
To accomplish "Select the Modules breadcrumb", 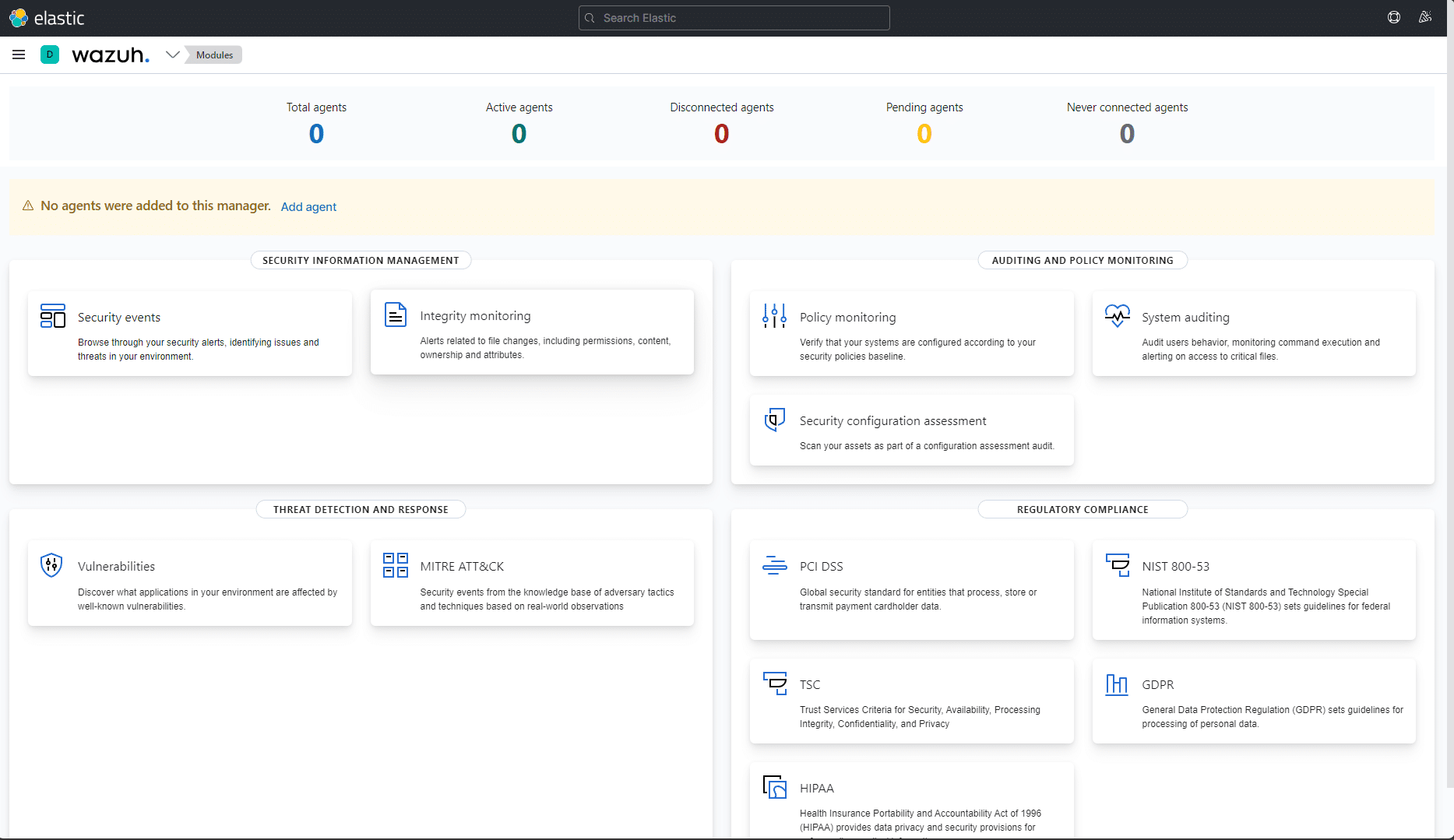I will pos(214,54).
